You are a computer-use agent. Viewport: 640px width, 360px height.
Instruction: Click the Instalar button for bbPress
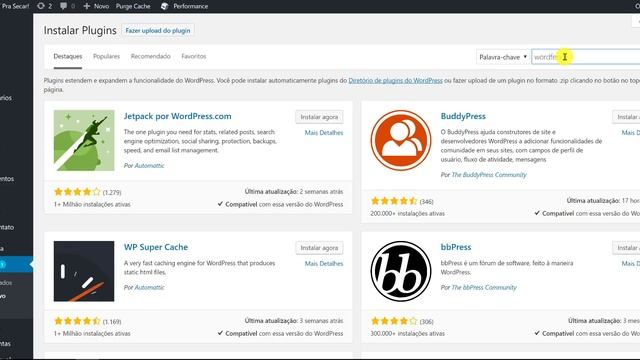pyautogui.click(x=627, y=248)
